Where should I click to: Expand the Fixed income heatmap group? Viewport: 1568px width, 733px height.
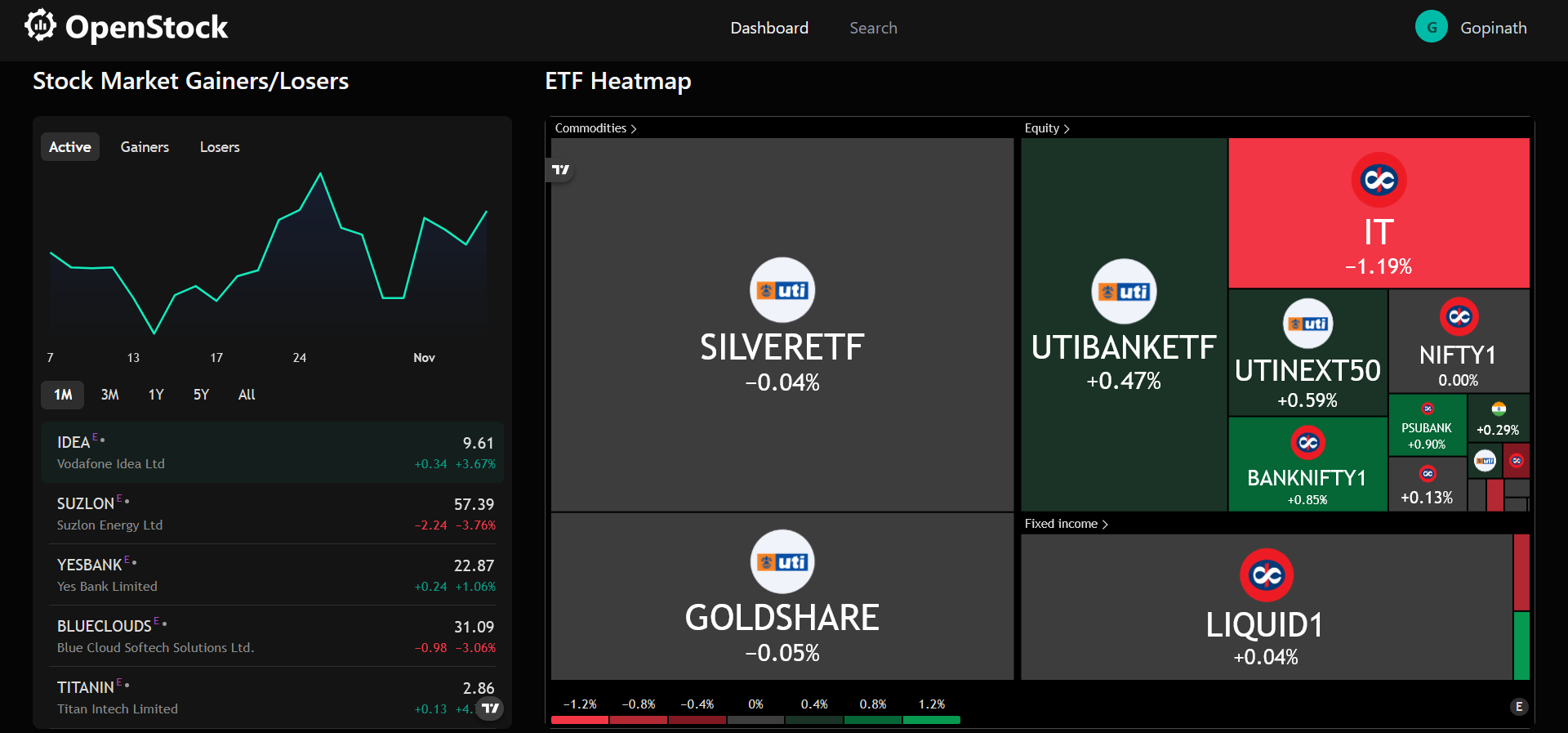tap(1067, 524)
